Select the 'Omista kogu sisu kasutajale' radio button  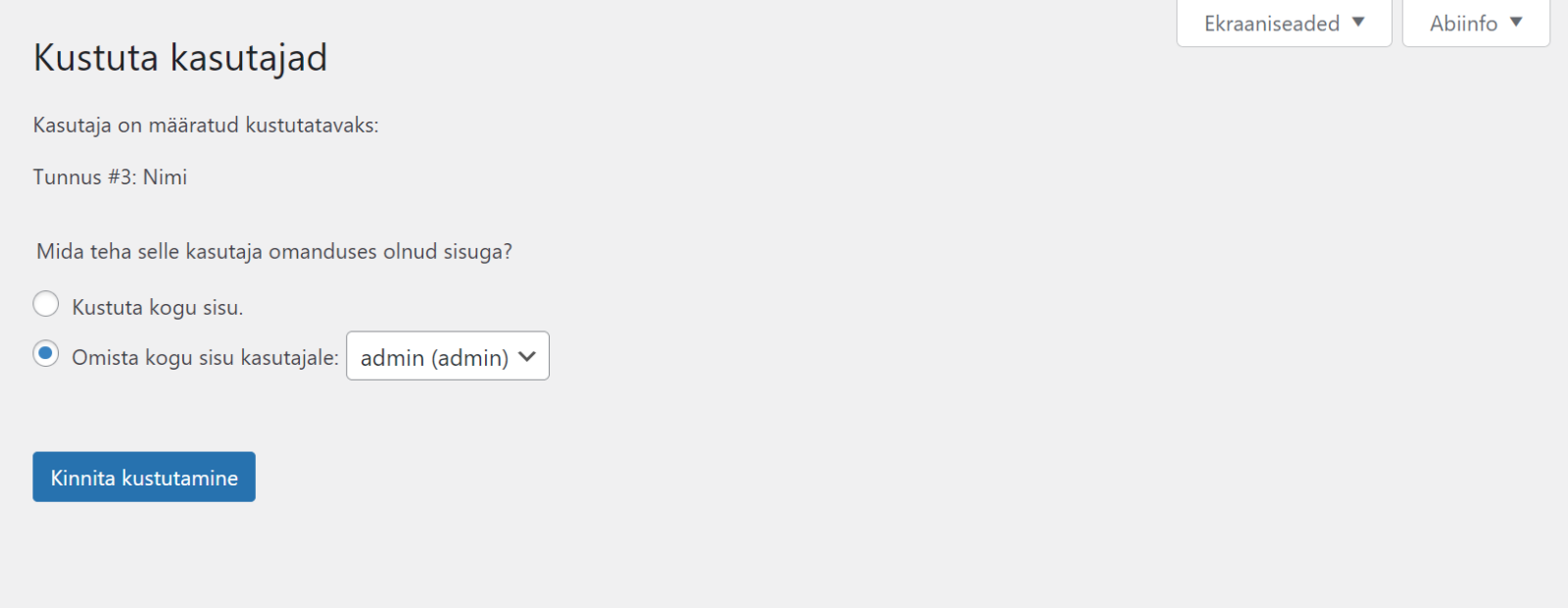point(46,353)
